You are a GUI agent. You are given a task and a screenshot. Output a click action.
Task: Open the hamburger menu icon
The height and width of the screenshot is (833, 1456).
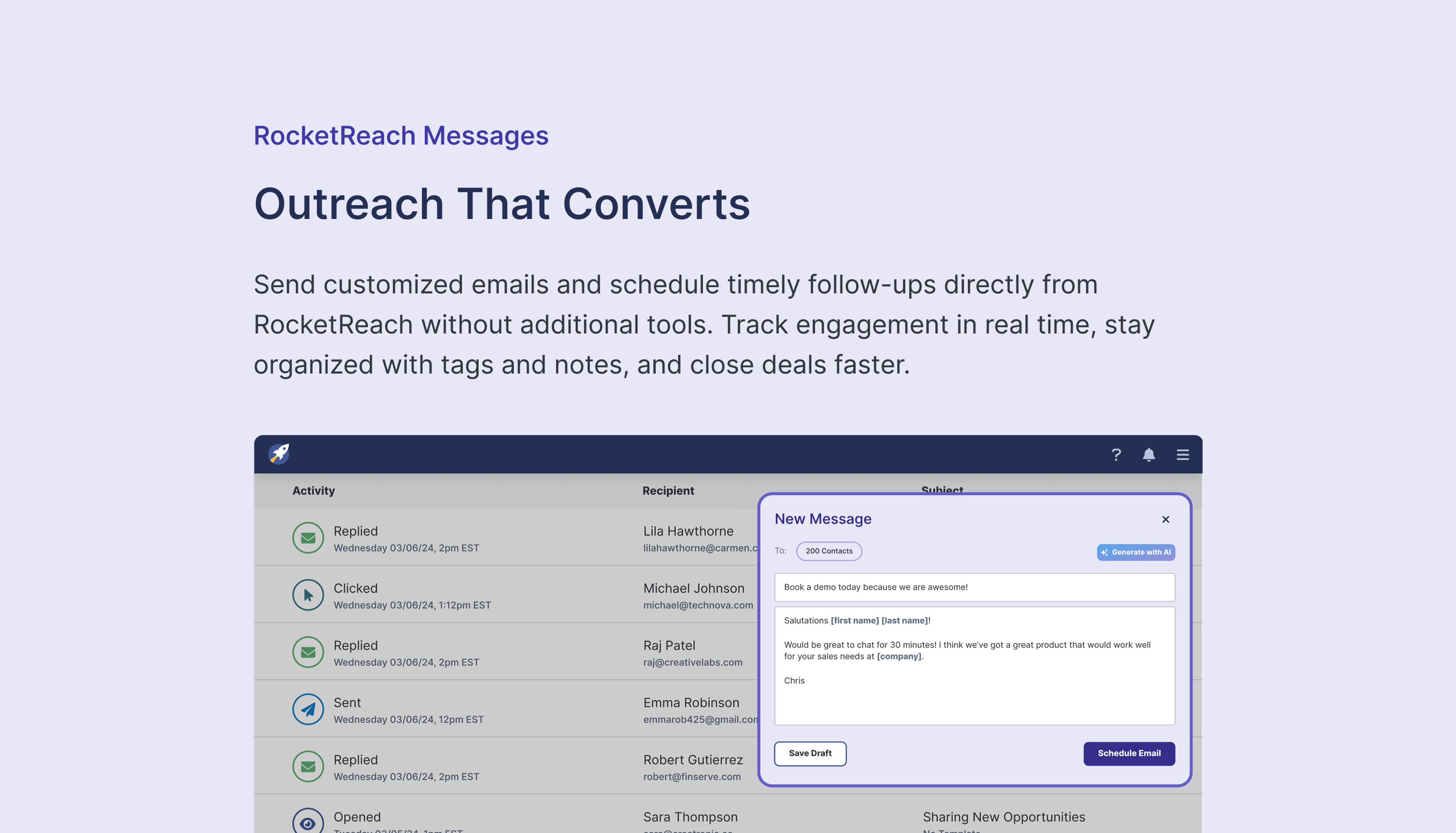click(1183, 455)
